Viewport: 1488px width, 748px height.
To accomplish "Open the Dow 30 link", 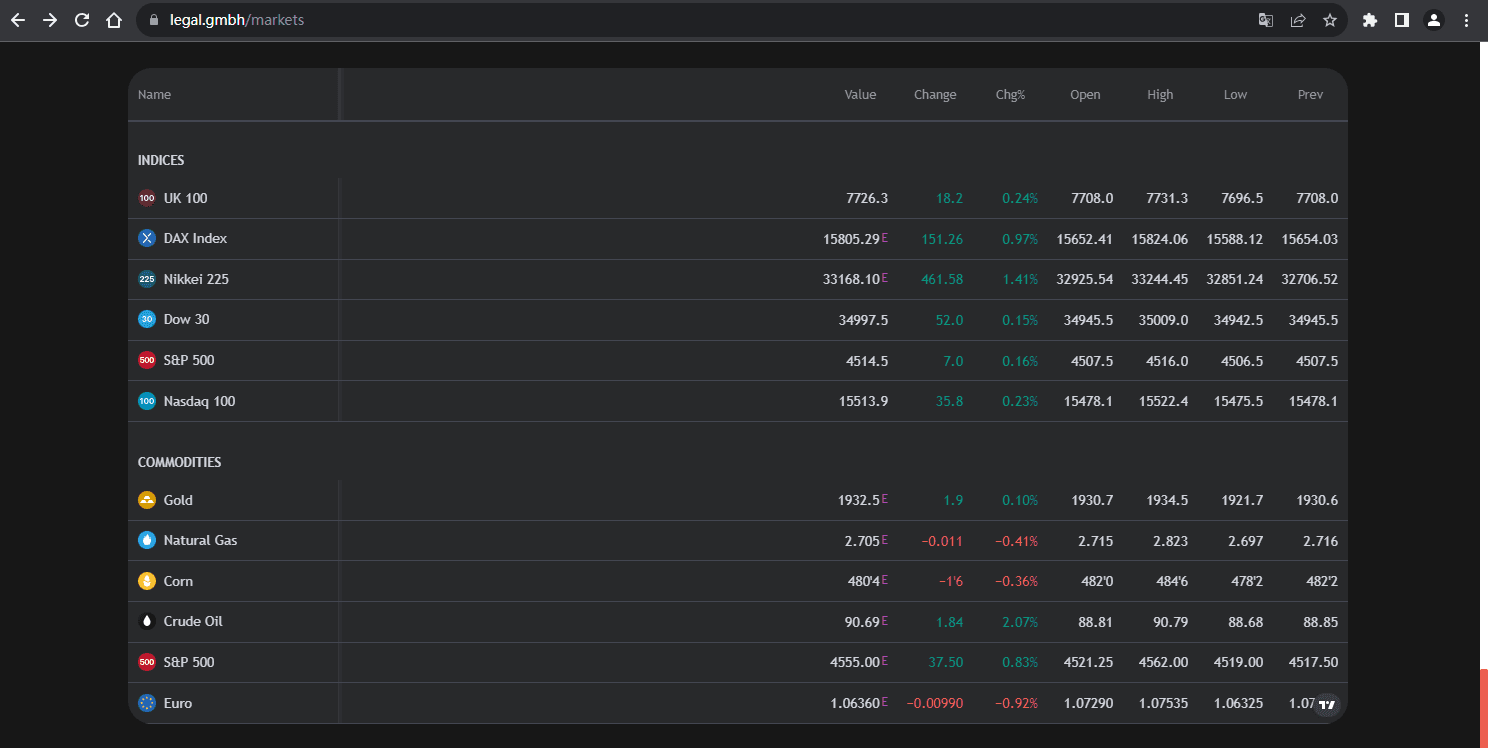I will (x=187, y=319).
